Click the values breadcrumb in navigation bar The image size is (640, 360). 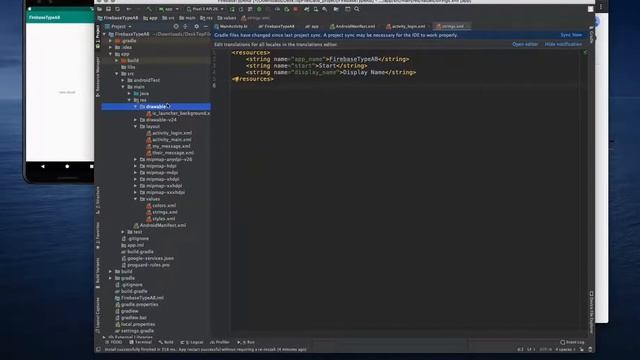point(227,18)
